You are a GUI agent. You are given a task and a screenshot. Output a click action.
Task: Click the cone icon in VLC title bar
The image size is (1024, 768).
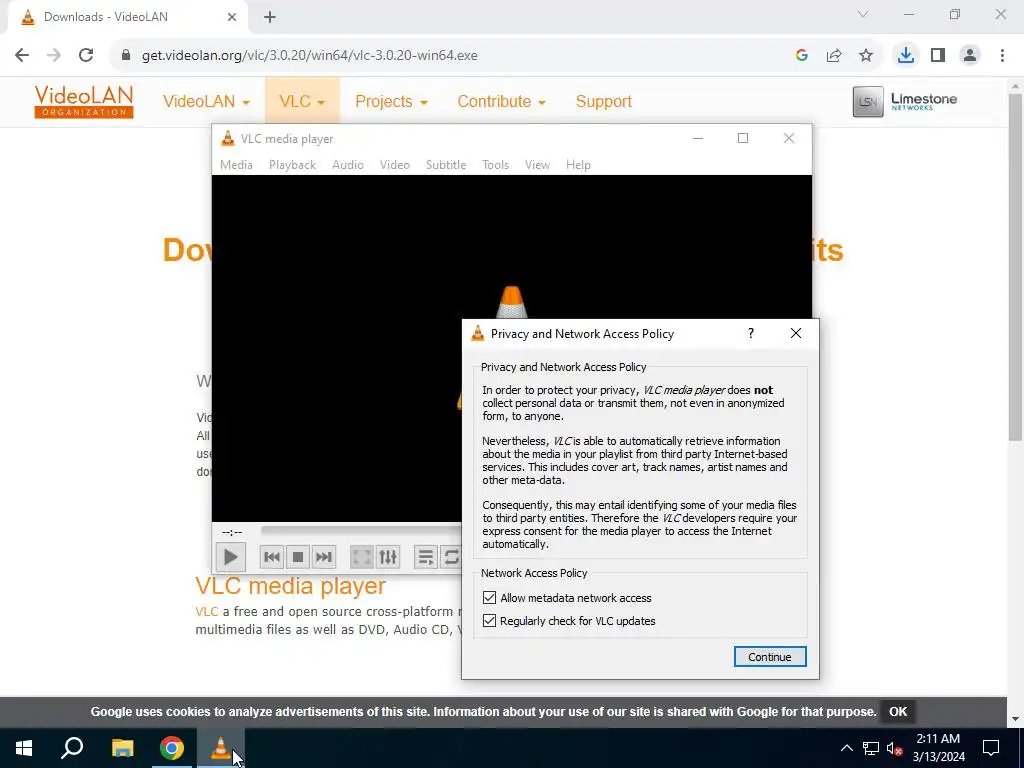pos(228,138)
